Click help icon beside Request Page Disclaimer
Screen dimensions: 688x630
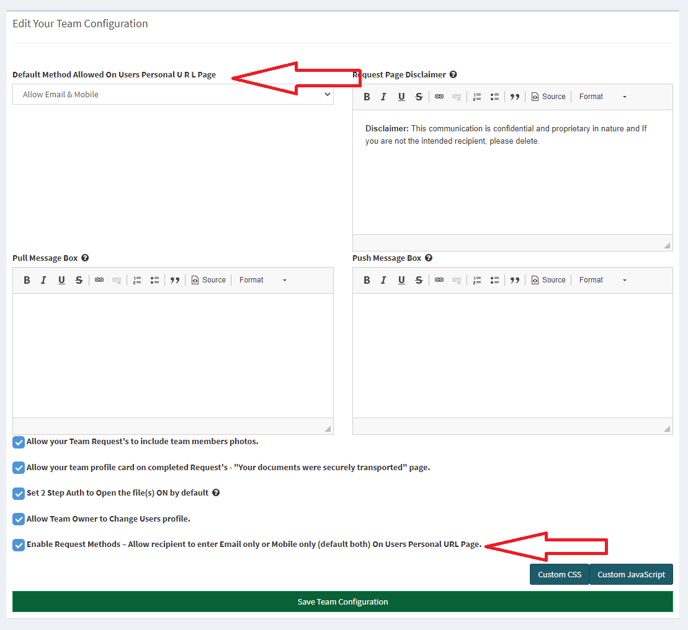(453, 75)
